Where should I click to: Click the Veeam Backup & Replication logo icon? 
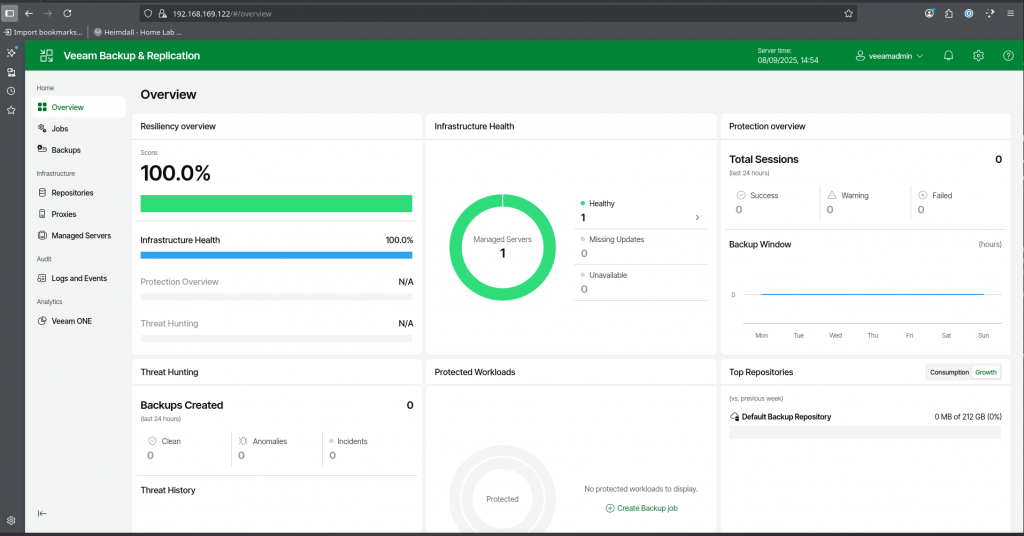pos(46,56)
